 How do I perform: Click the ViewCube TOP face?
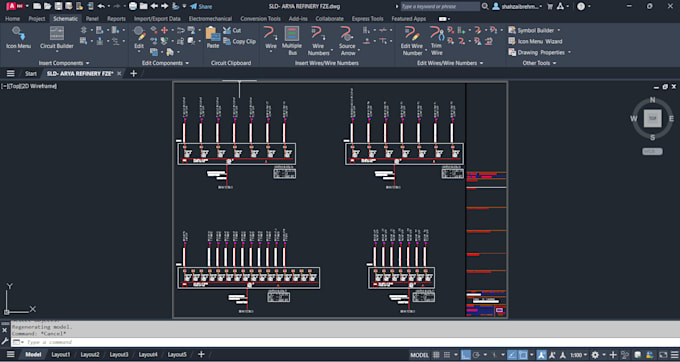[x=652, y=118]
